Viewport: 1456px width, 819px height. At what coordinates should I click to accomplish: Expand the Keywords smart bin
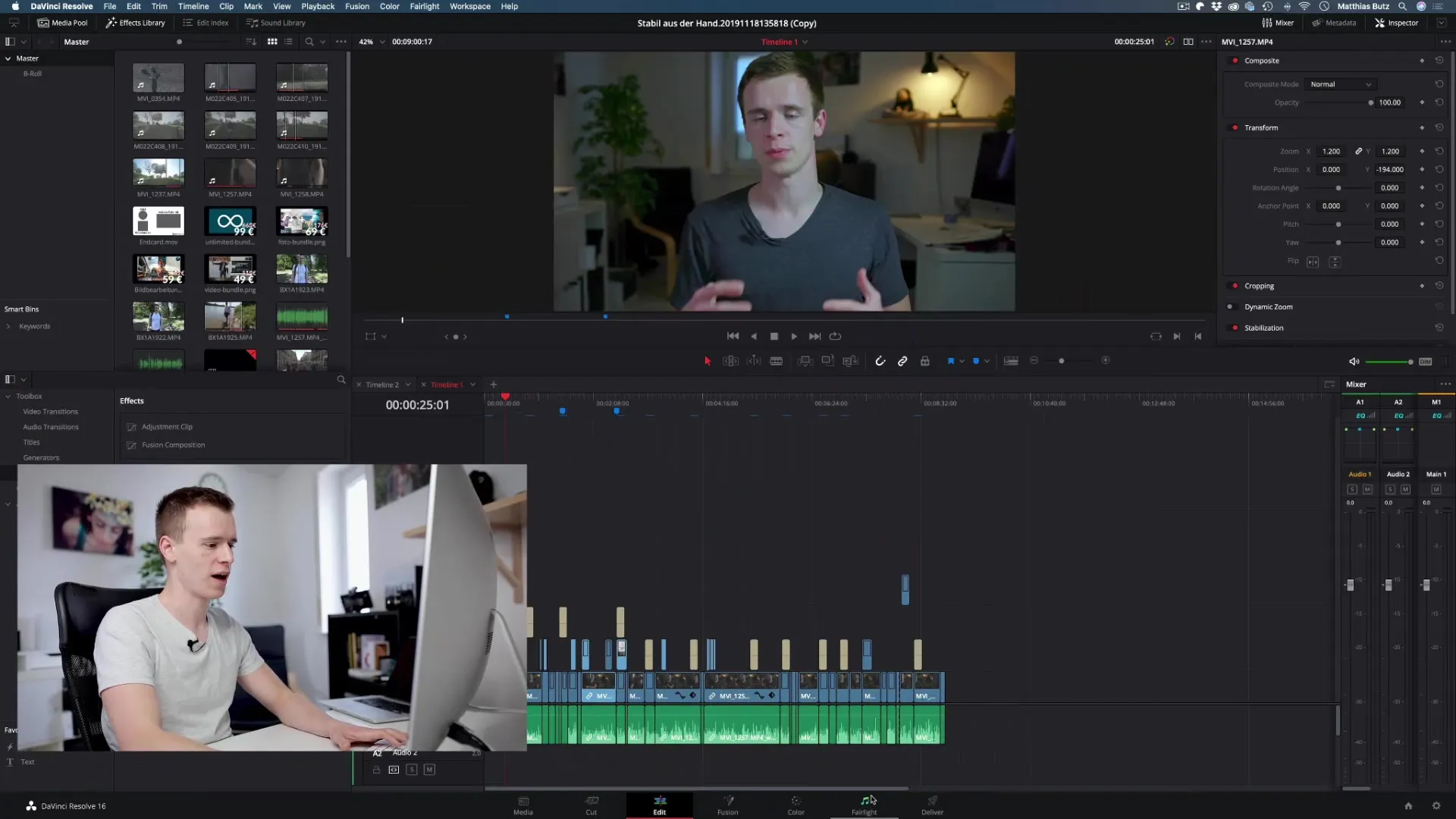point(8,326)
